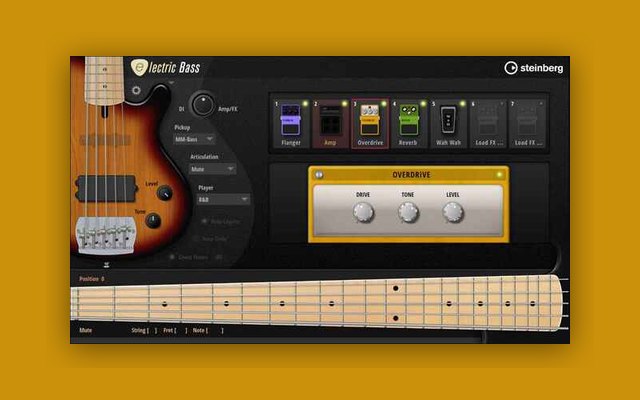
Task: Toggle the Wah Wah slot power LED
Action: click(462, 104)
